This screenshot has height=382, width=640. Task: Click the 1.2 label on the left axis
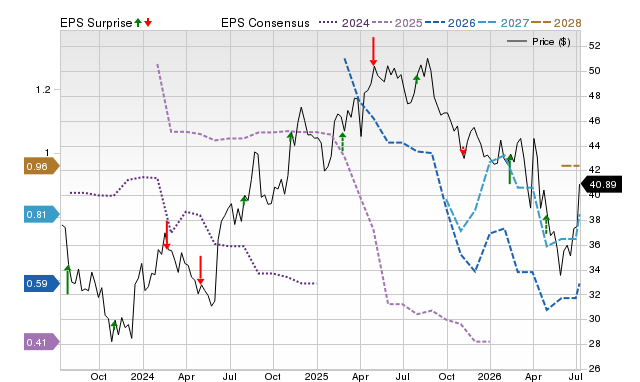tap(43, 90)
